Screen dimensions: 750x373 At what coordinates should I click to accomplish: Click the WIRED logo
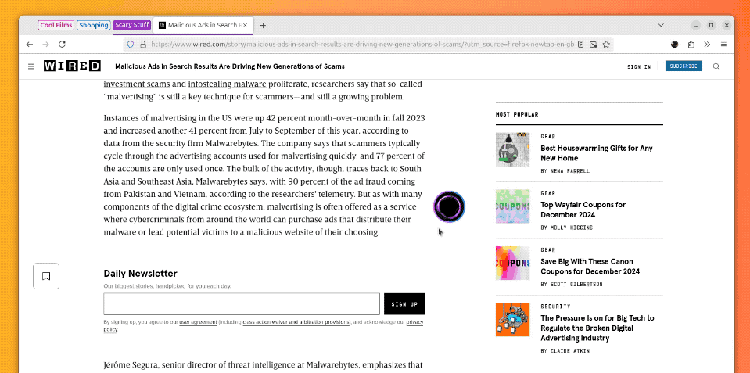click(72, 66)
